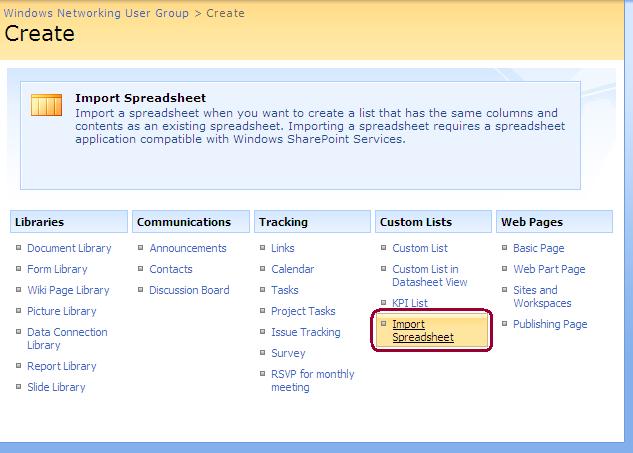Choose Report Library
The image size is (633, 453).
61,366
